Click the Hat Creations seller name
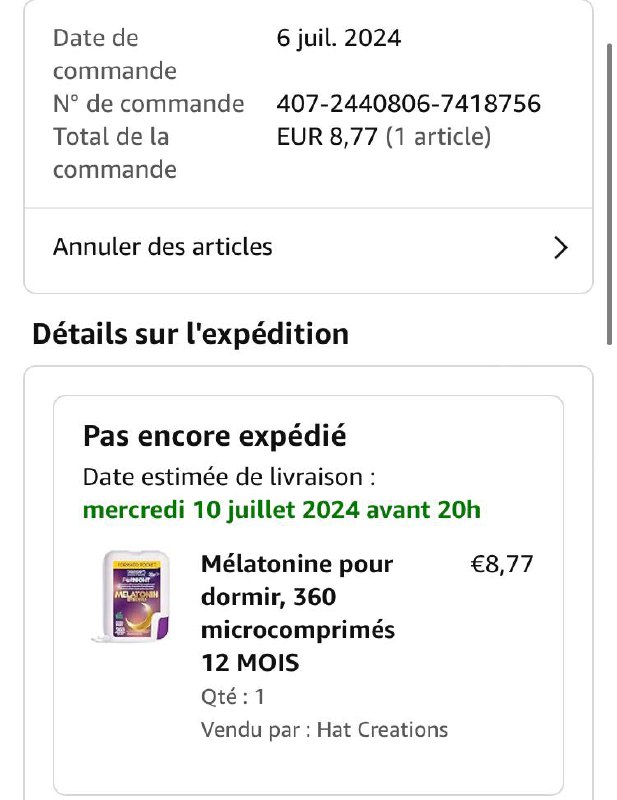This screenshot has width=617, height=800. click(x=382, y=730)
